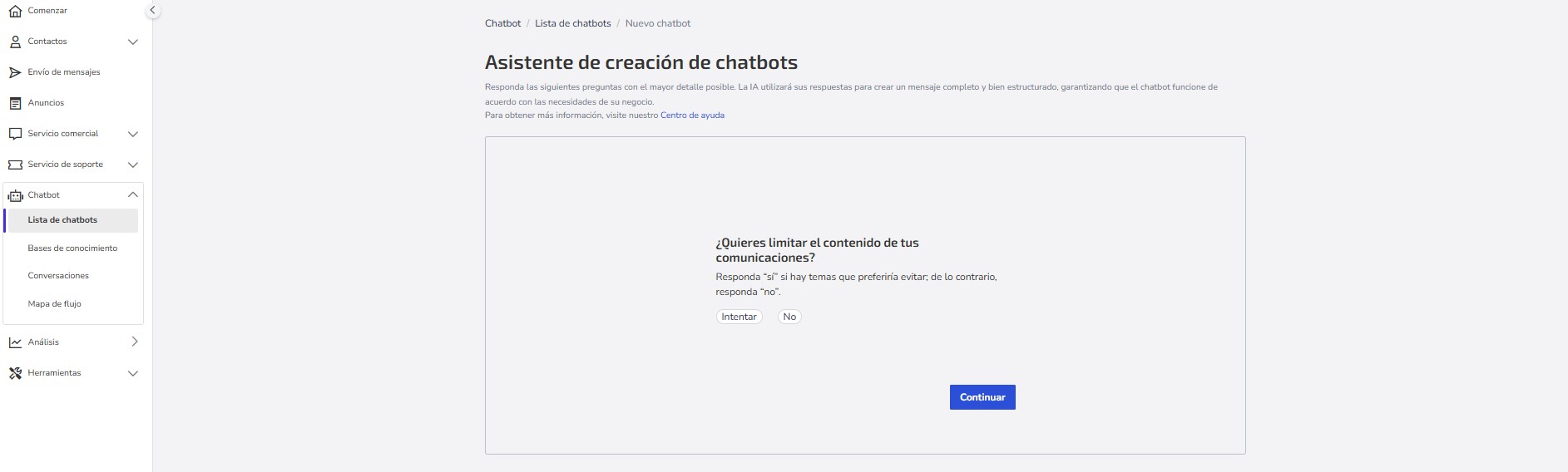Go to Lista de chatbots breadcrumb

[573, 23]
